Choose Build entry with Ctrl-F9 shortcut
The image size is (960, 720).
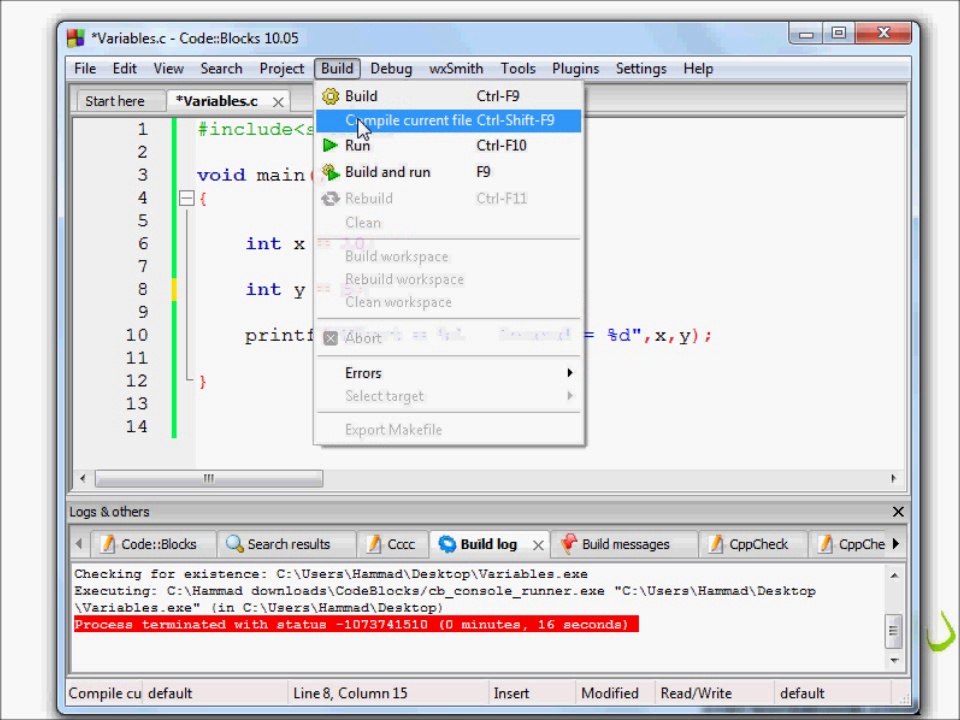(x=448, y=96)
